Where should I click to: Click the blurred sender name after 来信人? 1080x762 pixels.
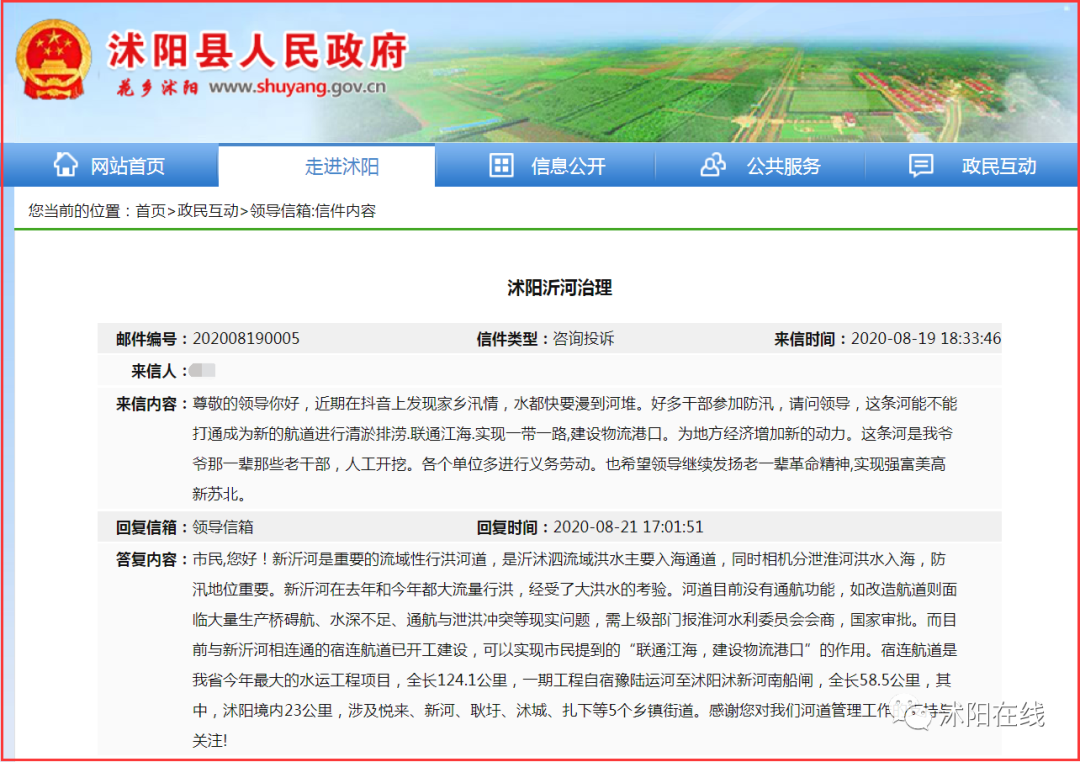[x=202, y=371]
